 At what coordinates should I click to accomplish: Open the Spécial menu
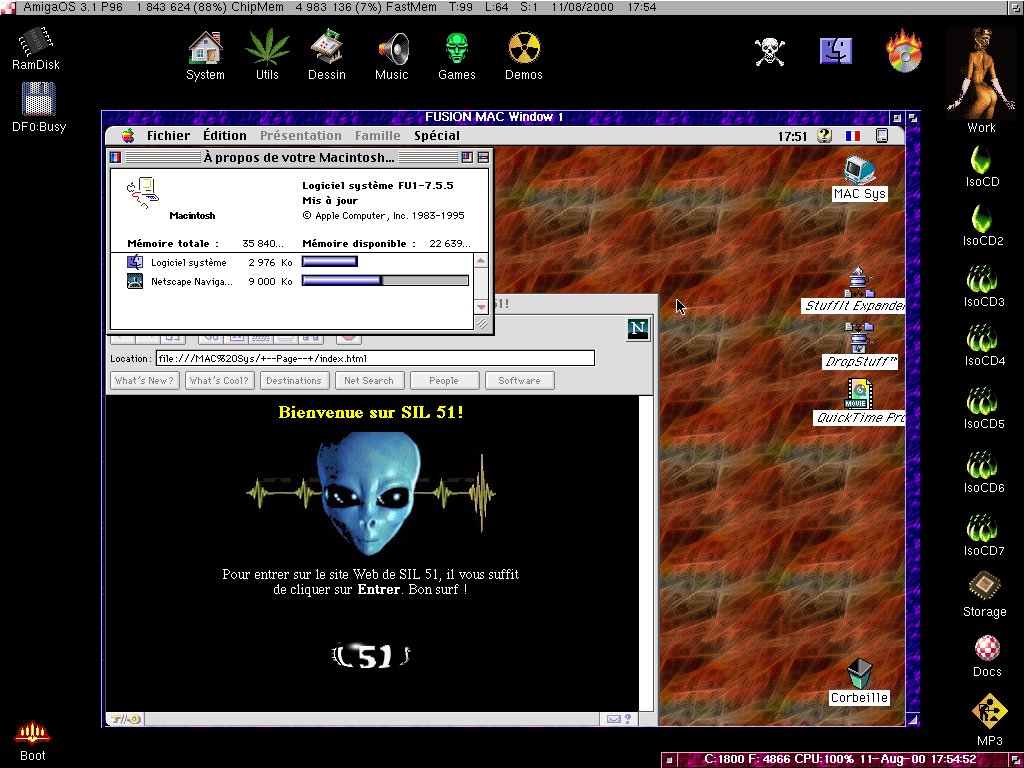(437, 135)
